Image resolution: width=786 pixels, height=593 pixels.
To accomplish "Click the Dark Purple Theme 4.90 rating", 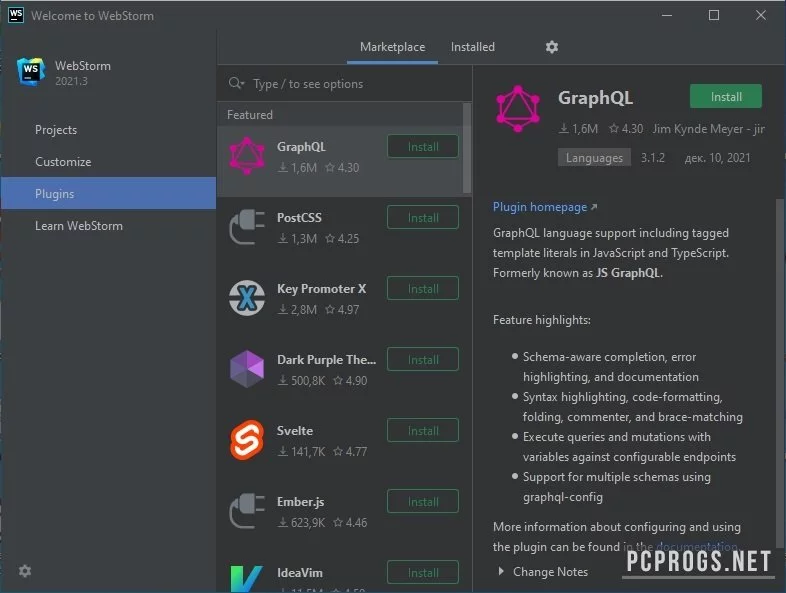I will pyautogui.click(x=350, y=380).
